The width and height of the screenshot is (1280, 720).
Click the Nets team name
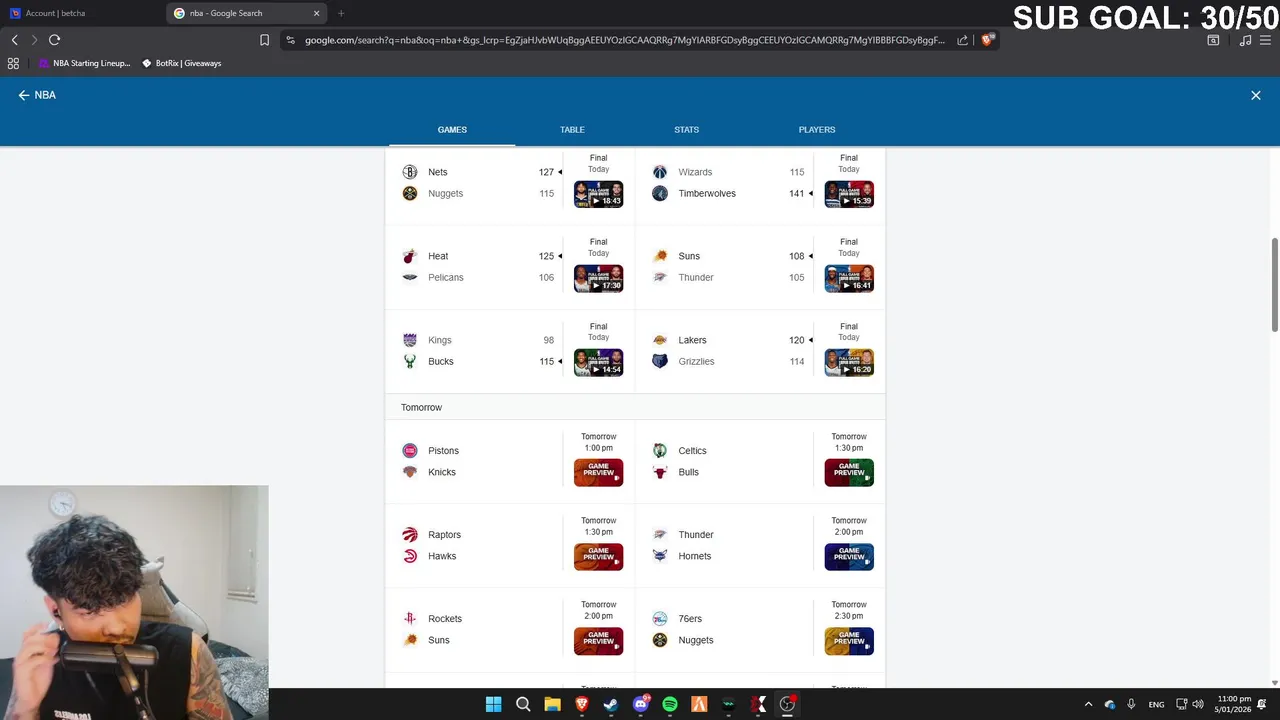click(x=438, y=172)
